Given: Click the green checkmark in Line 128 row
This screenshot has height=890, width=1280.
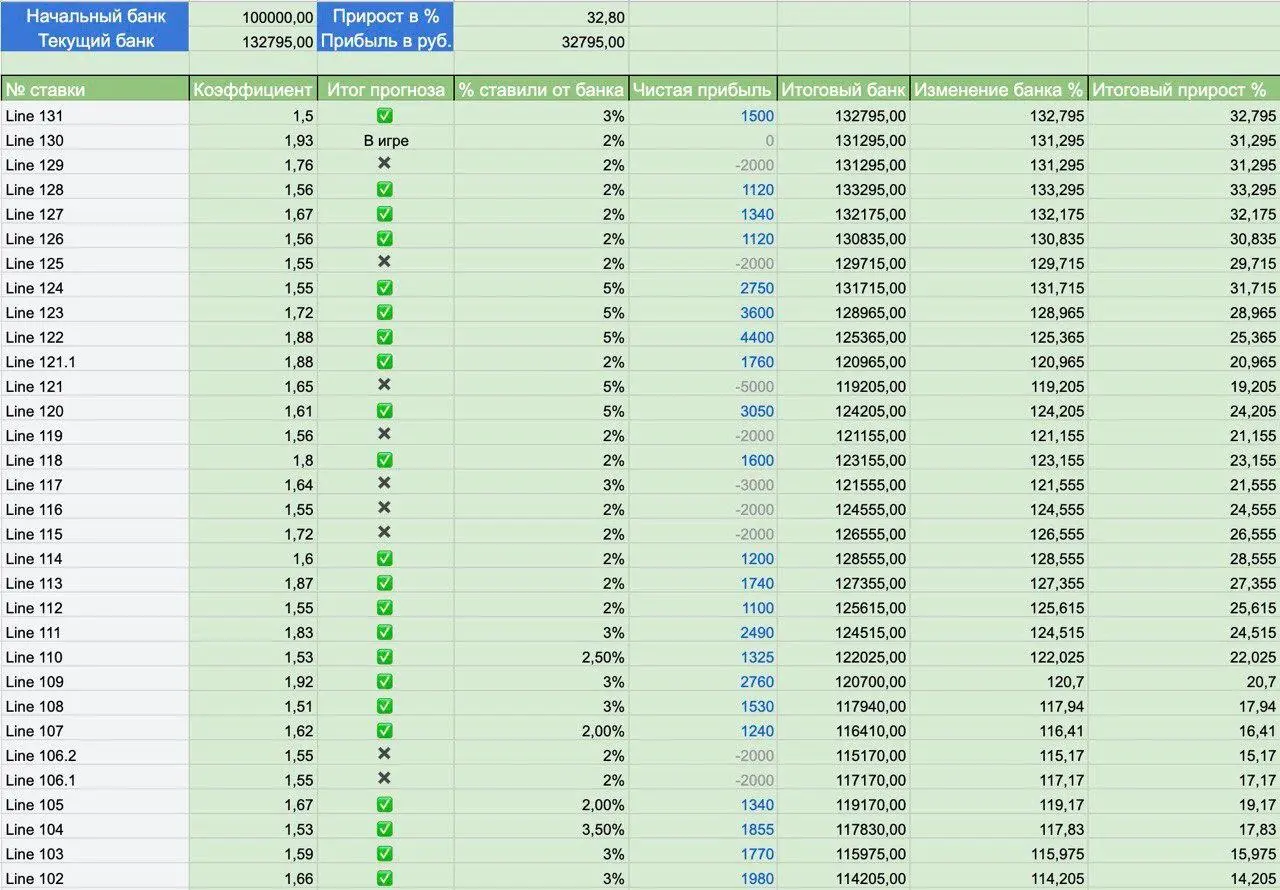Looking at the screenshot, I should click(x=385, y=189).
